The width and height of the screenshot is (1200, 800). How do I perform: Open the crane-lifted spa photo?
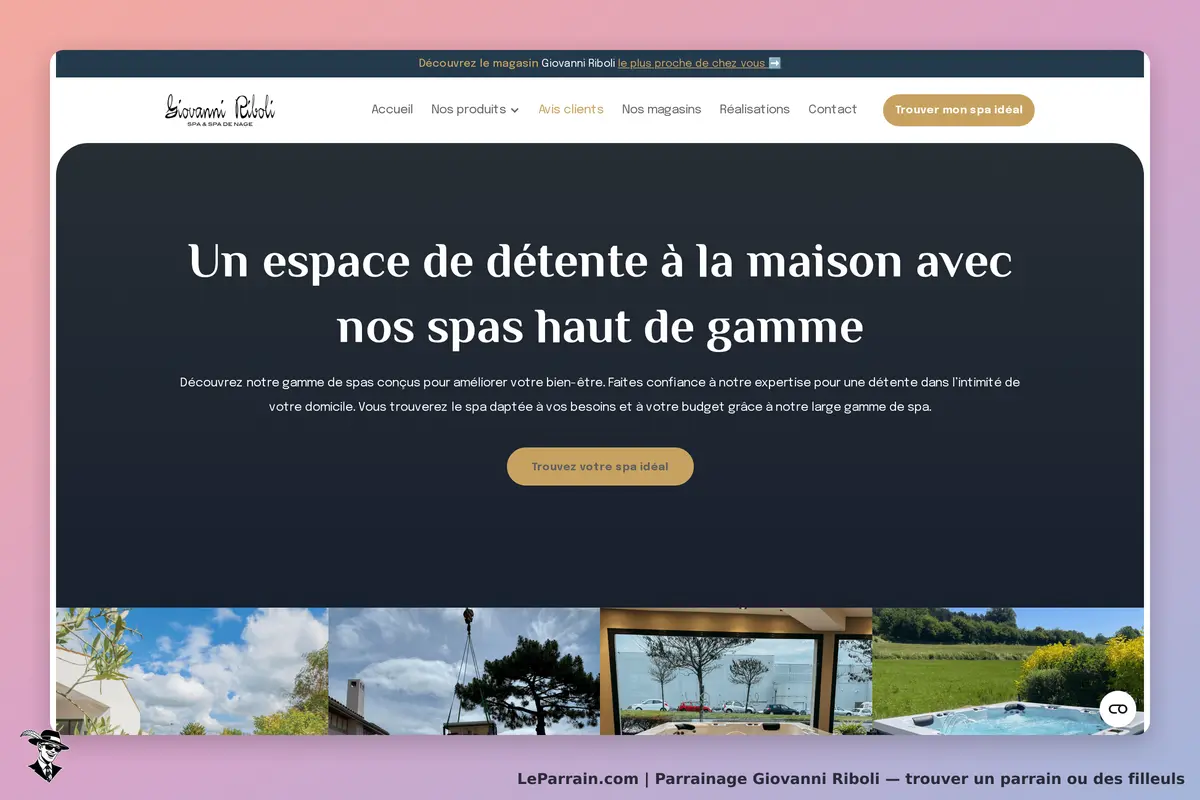point(464,671)
